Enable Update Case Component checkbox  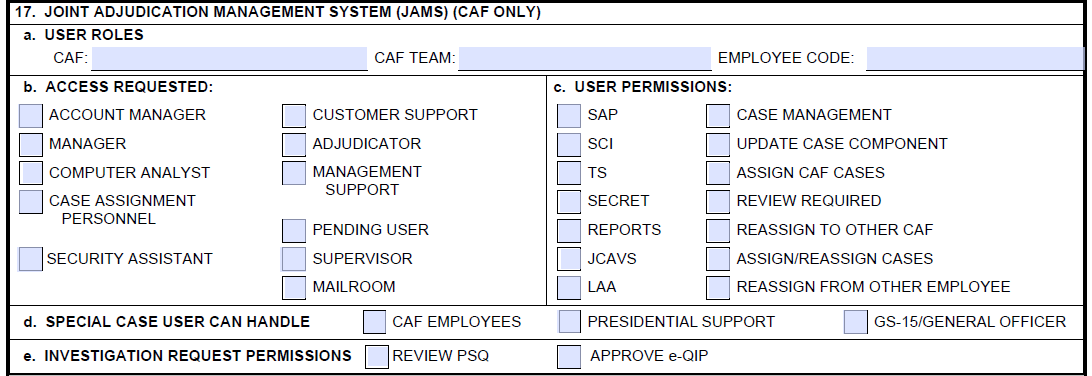(x=718, y=144)
